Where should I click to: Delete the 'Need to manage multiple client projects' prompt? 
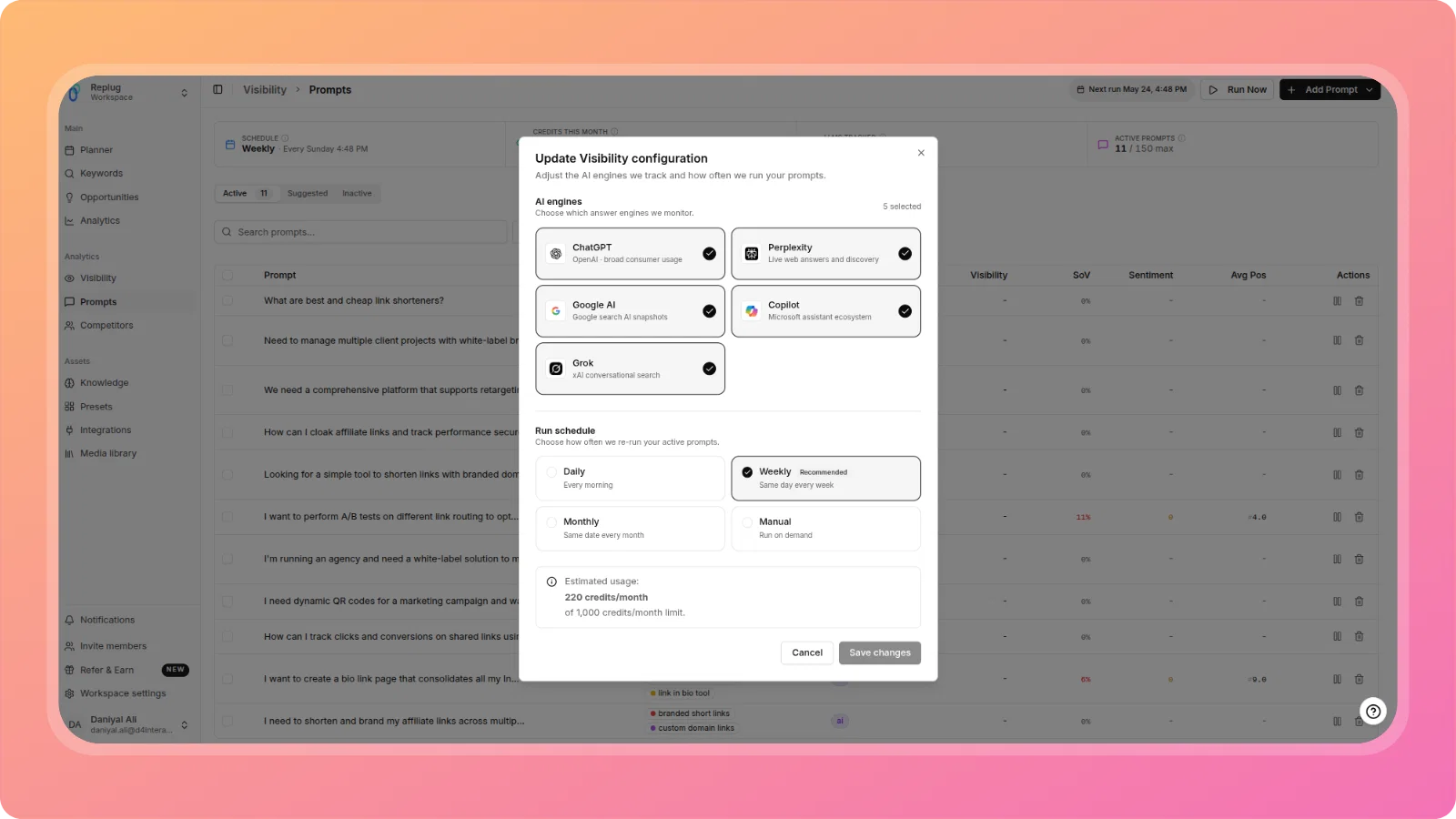pyautogui.click(x=1359, y=340)
